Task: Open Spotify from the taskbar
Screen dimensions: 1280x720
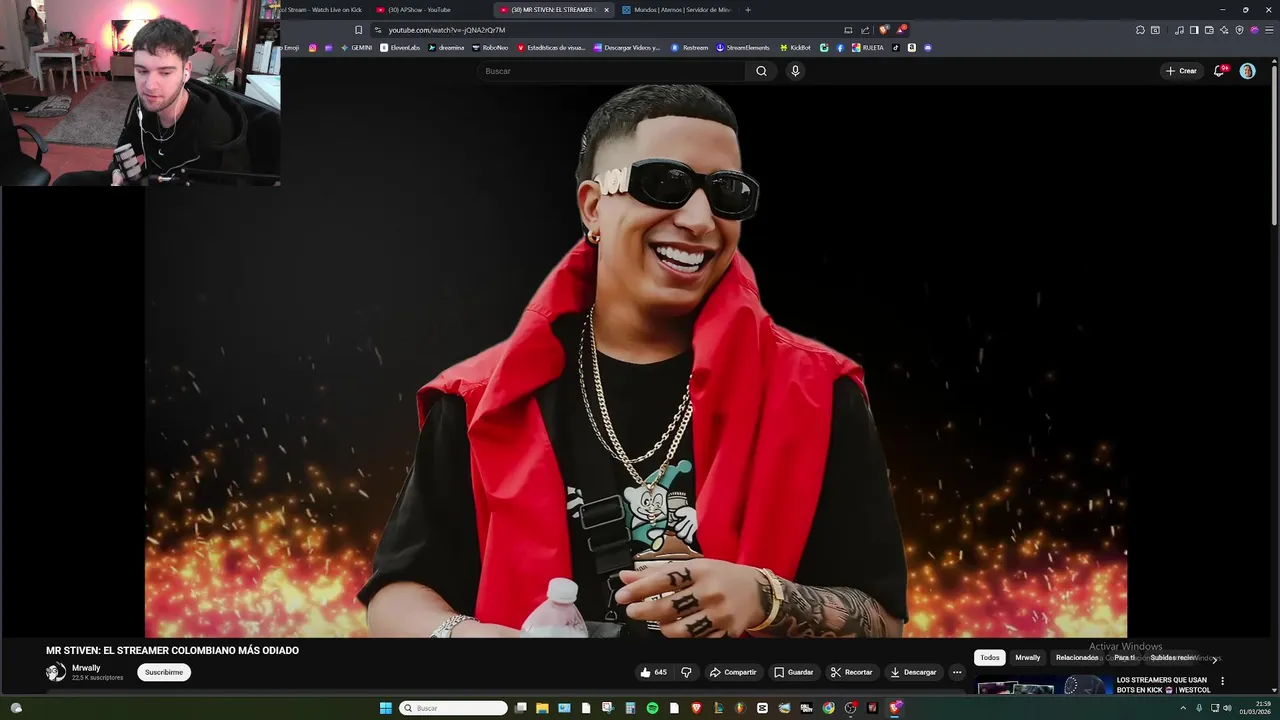Action: click(653, 708)
